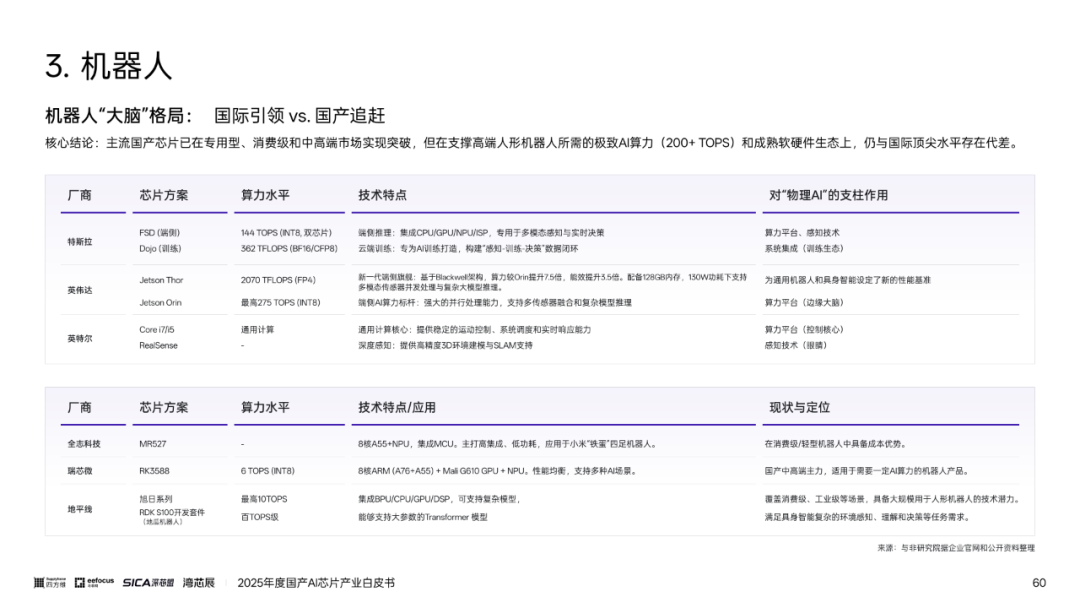The image size is (1080, 608).
Task: Click the "百TOPS级" value
Action: pyautogui.click(x=260, y=517)
